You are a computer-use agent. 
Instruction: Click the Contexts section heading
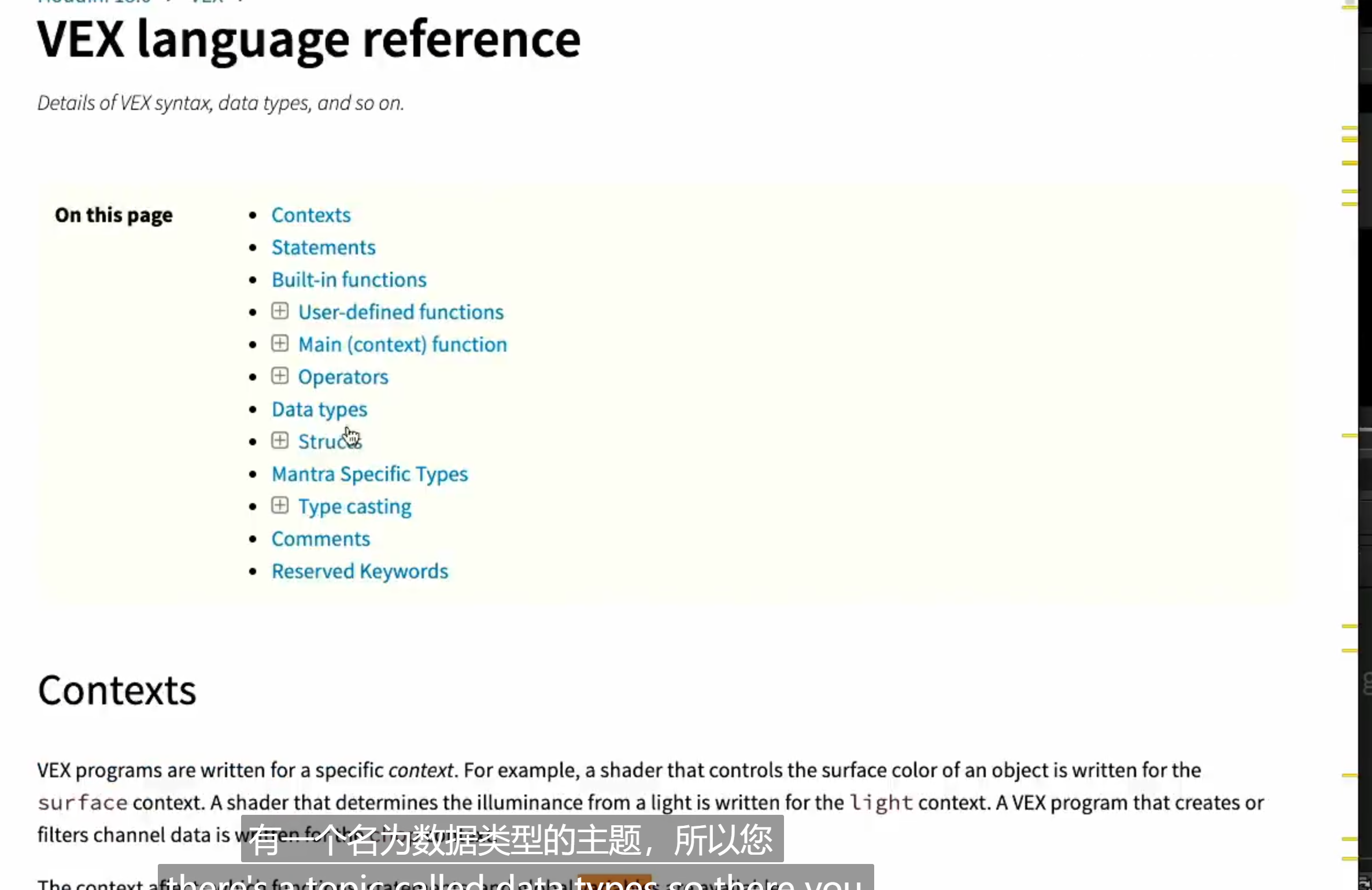117,690
